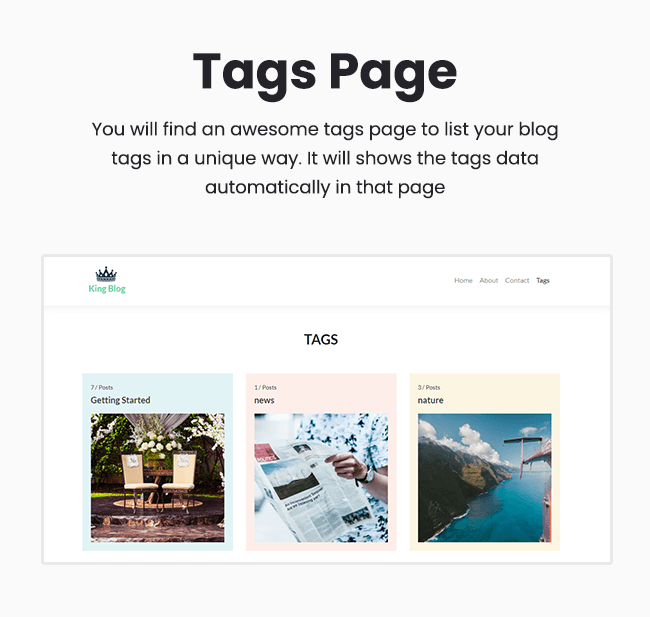Click the TAGS page heading
Image resolution: width=650 pixels, height=617 pixels.
tap(321, 340)
